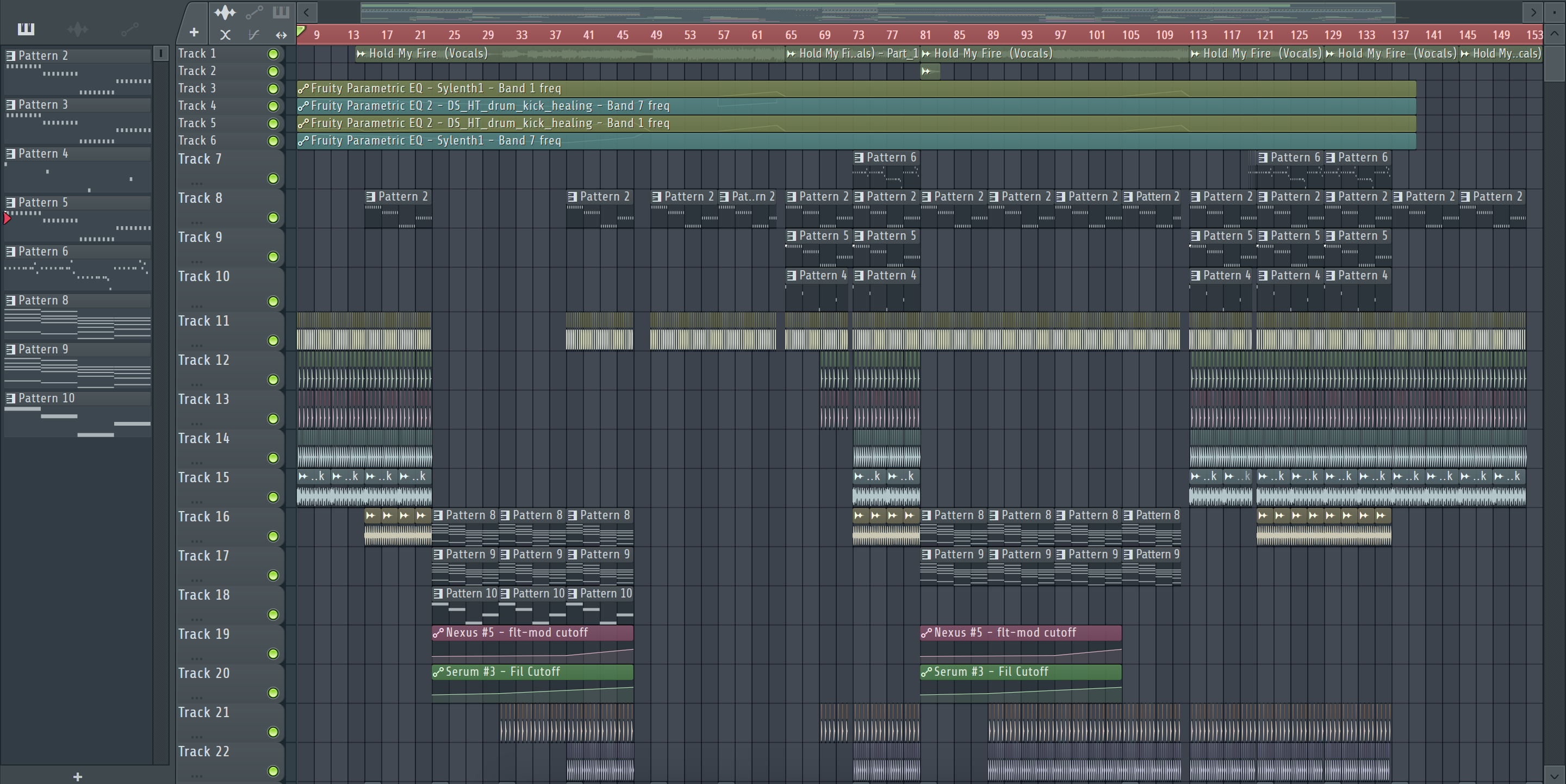Mute Track 9
Viewport: 1566px width, 784px height.
pyautogui.click(x=274, y=257)
